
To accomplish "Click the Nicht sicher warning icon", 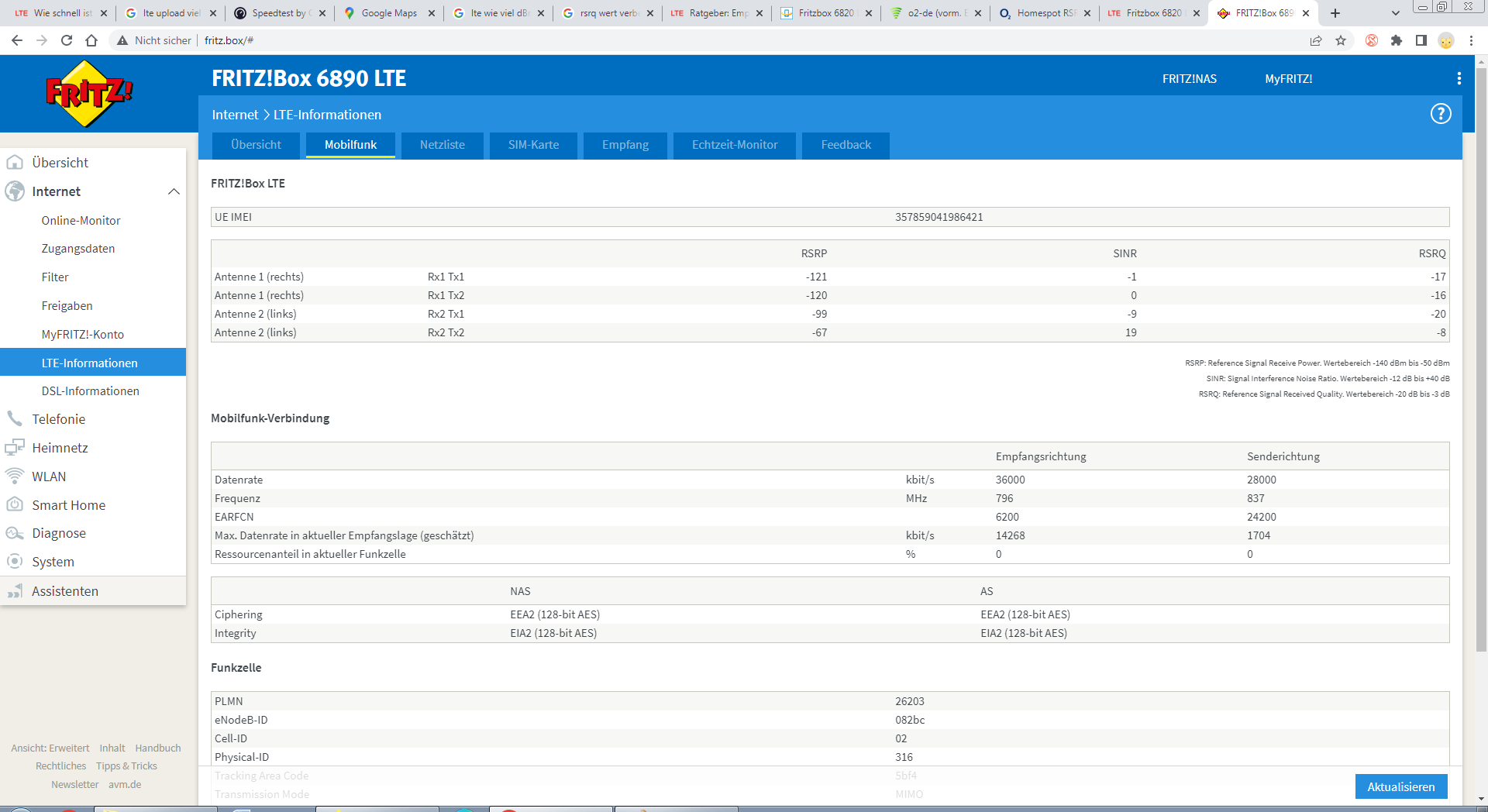I will tap(122, 40).
